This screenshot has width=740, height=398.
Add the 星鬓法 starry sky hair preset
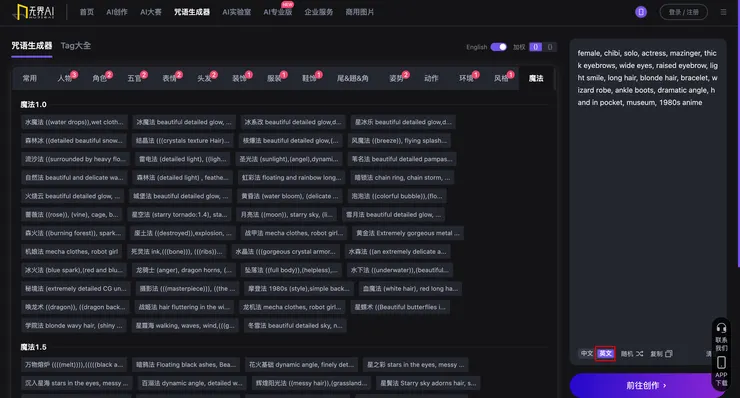(428, 383)
